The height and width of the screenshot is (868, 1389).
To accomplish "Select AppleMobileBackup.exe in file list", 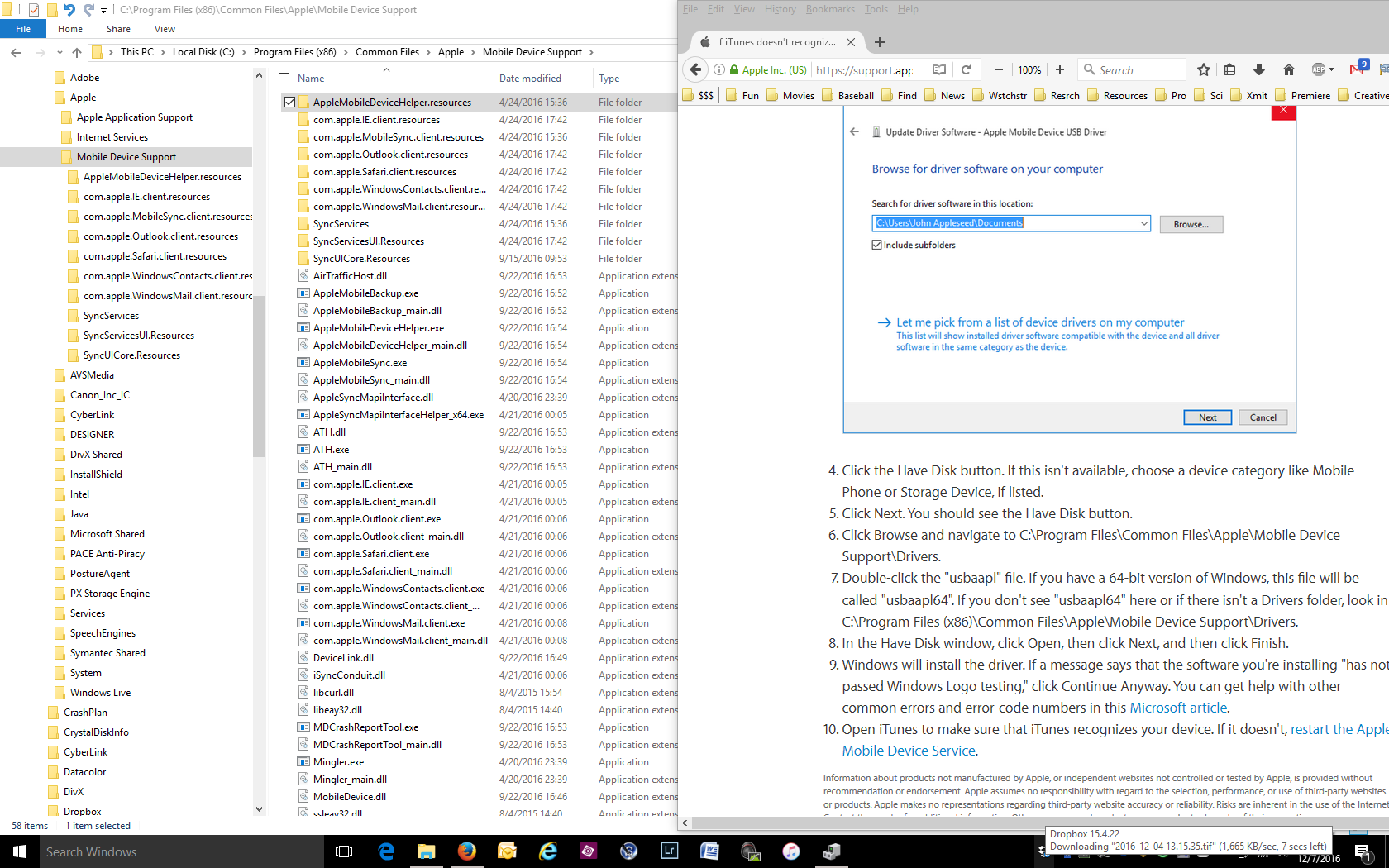I will [x=365, y=293].
